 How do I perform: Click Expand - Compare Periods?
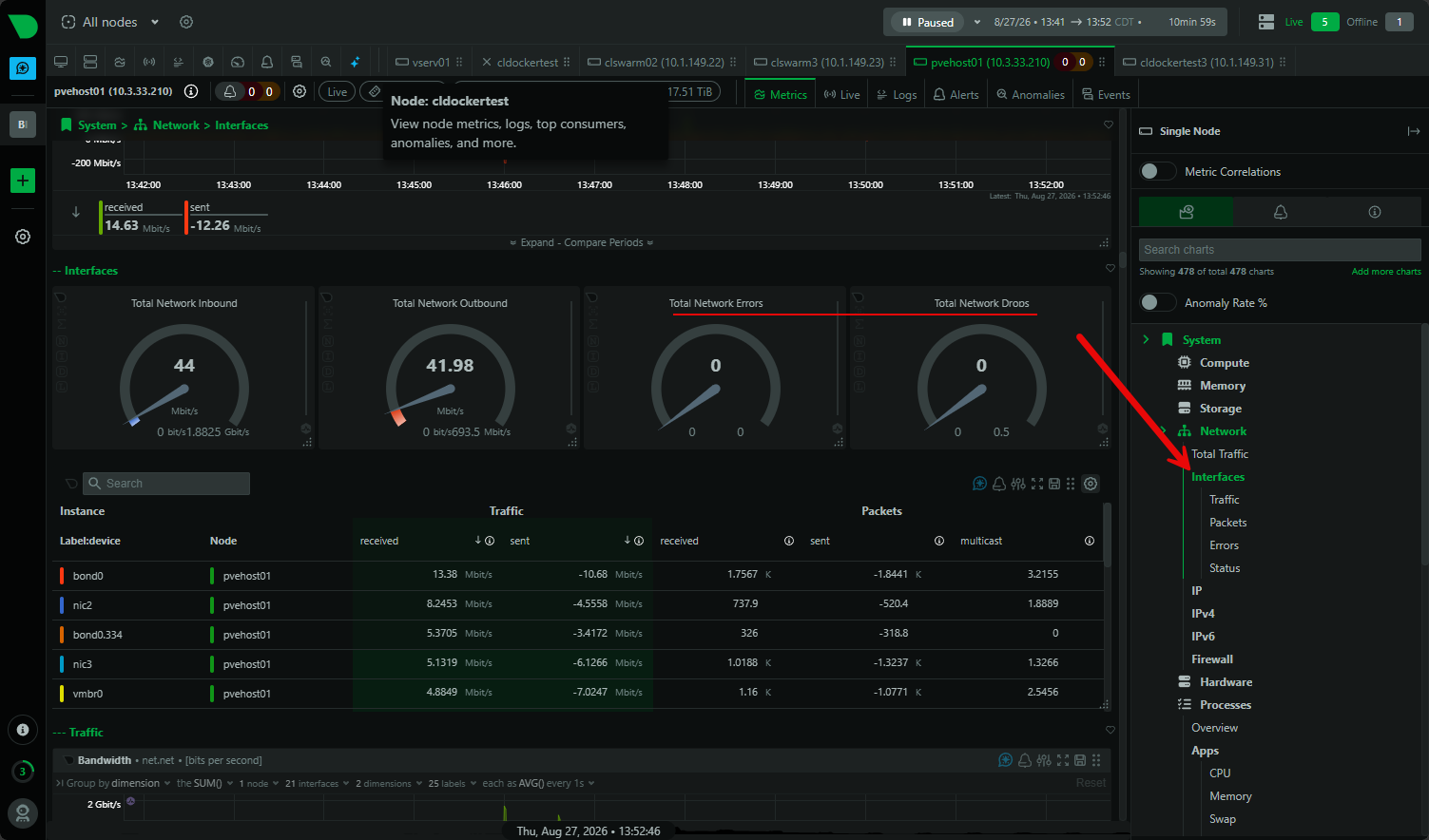[x=582, y=242]
